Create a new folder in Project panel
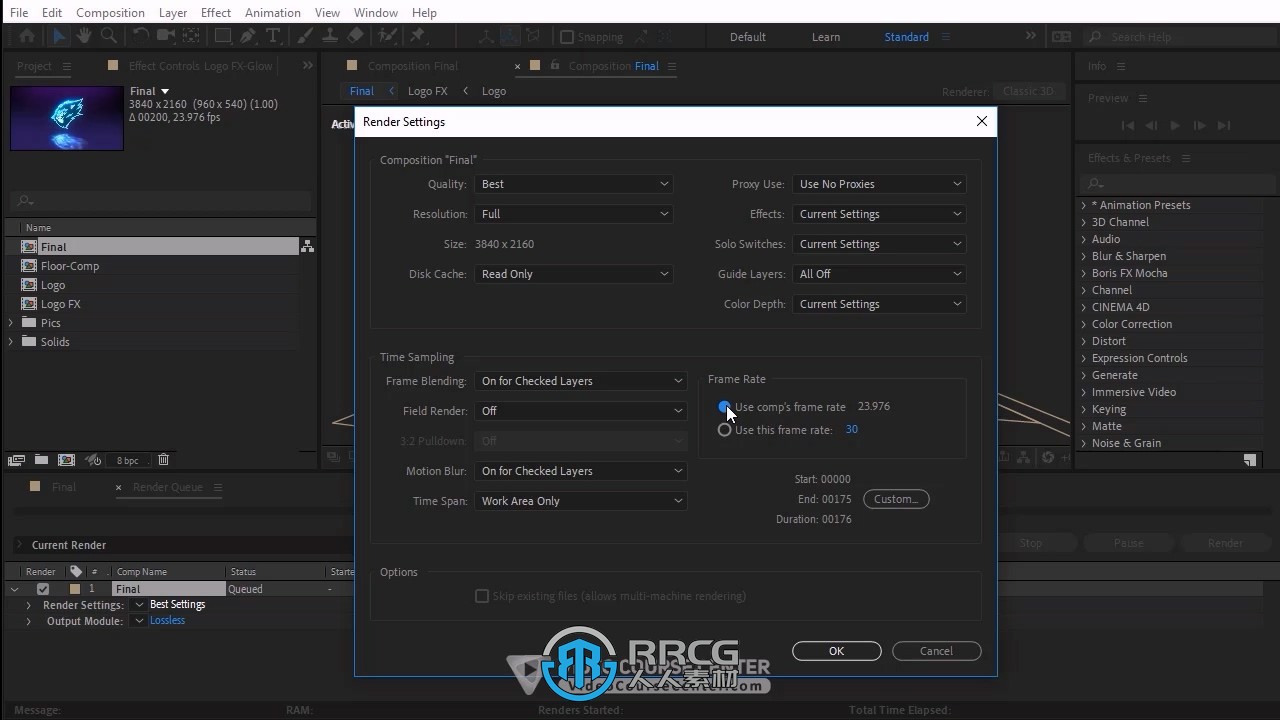This screenshot has width=1280, height=720. pyautogui.click(x=41, y=460)
